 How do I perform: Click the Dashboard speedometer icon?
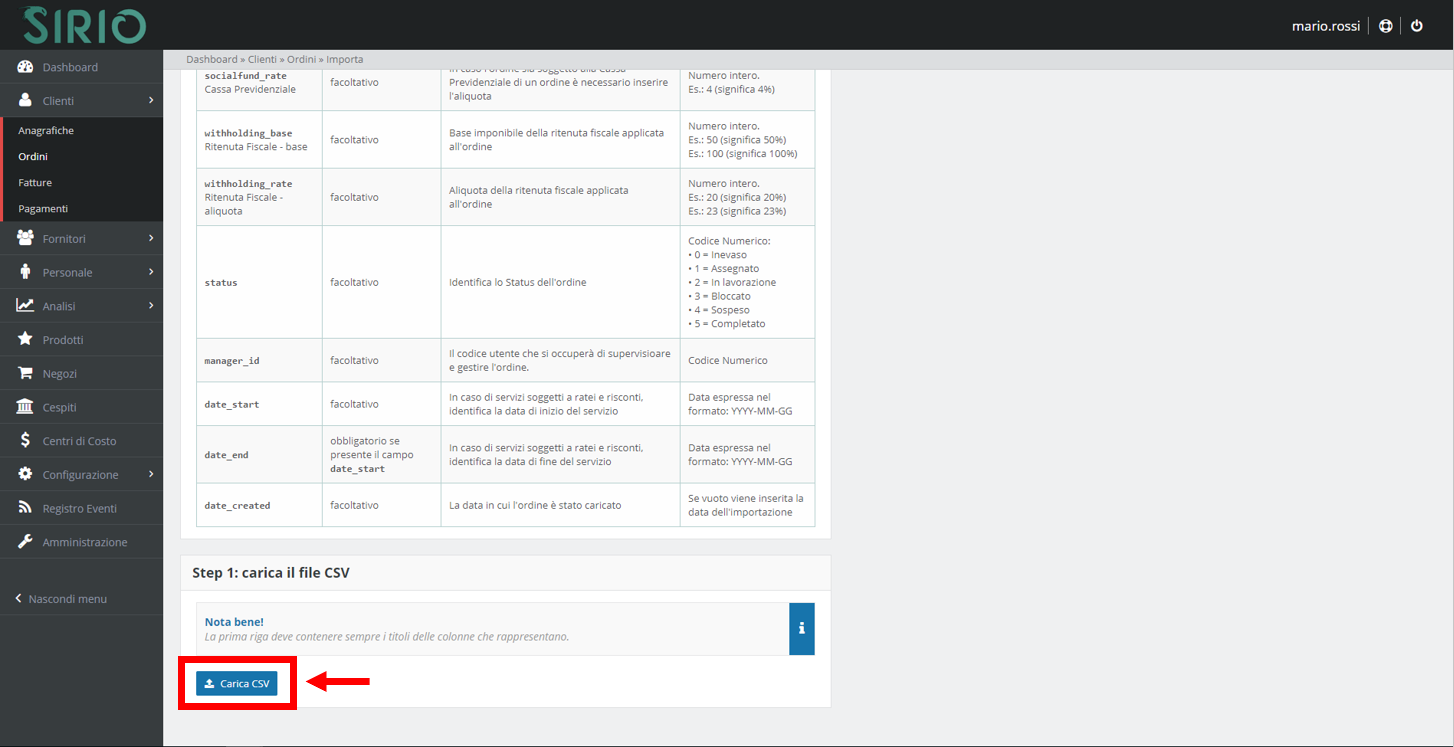tap(25, 67)
